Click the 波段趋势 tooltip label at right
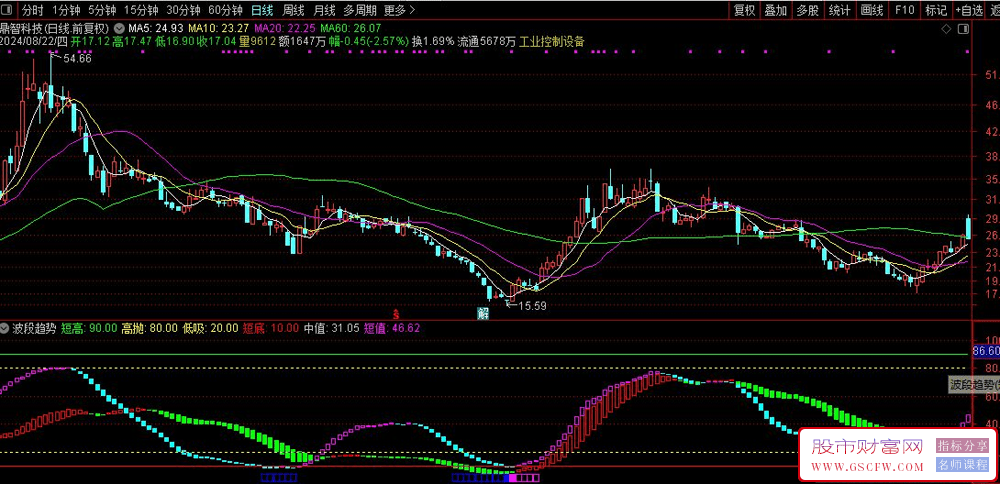The height and width of the screenshot is (484, 1000). click(974, 385)
